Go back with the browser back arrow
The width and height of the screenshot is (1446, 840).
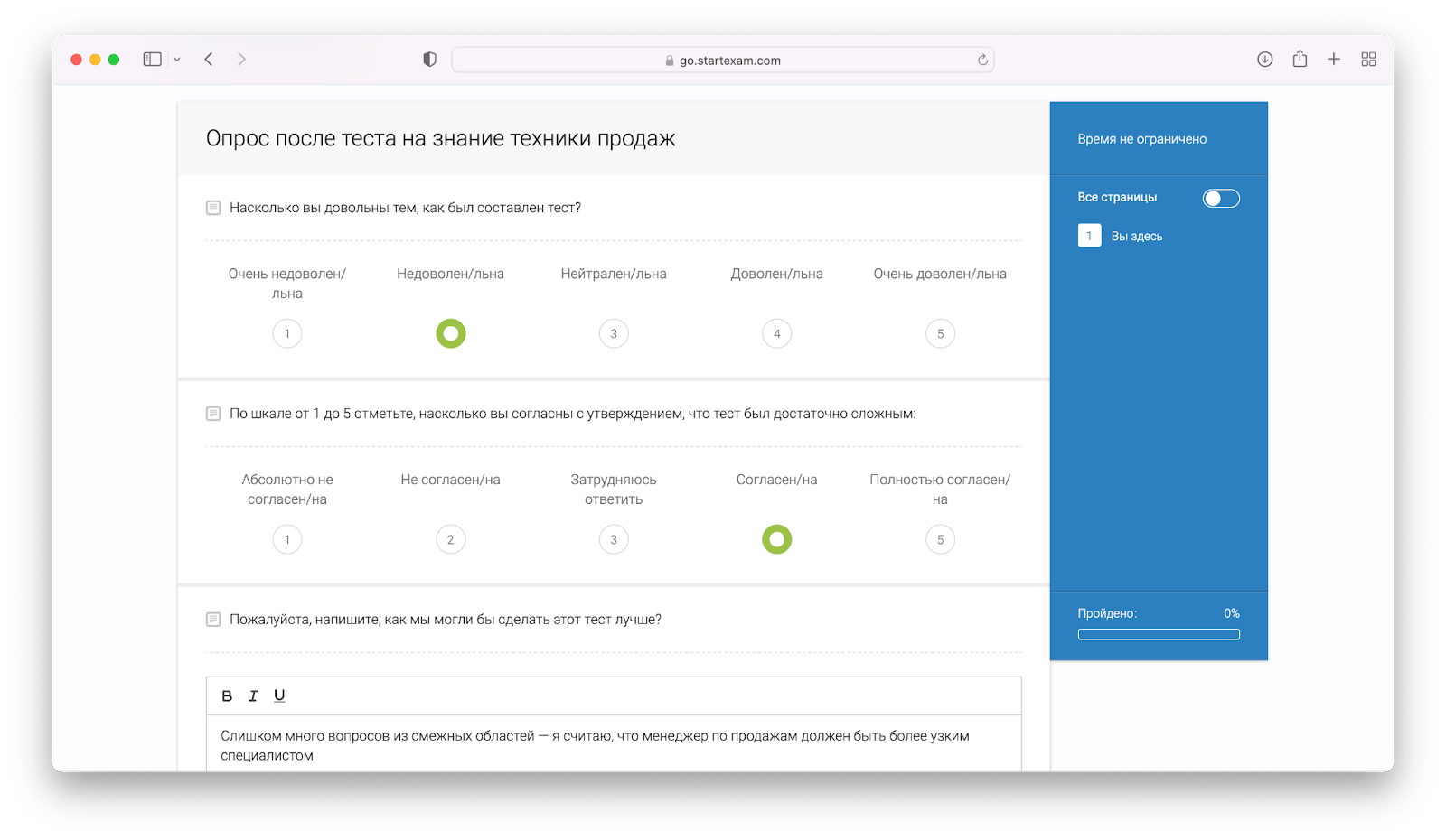tap(209, 60)
